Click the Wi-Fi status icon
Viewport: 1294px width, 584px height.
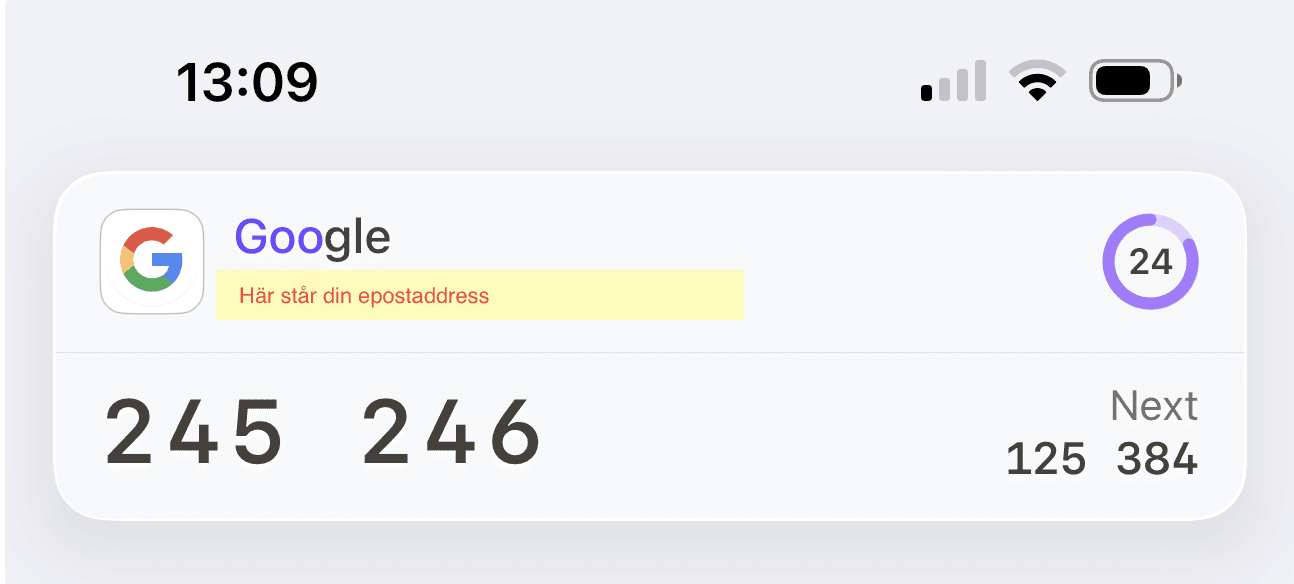click(x=1037, y=81)
